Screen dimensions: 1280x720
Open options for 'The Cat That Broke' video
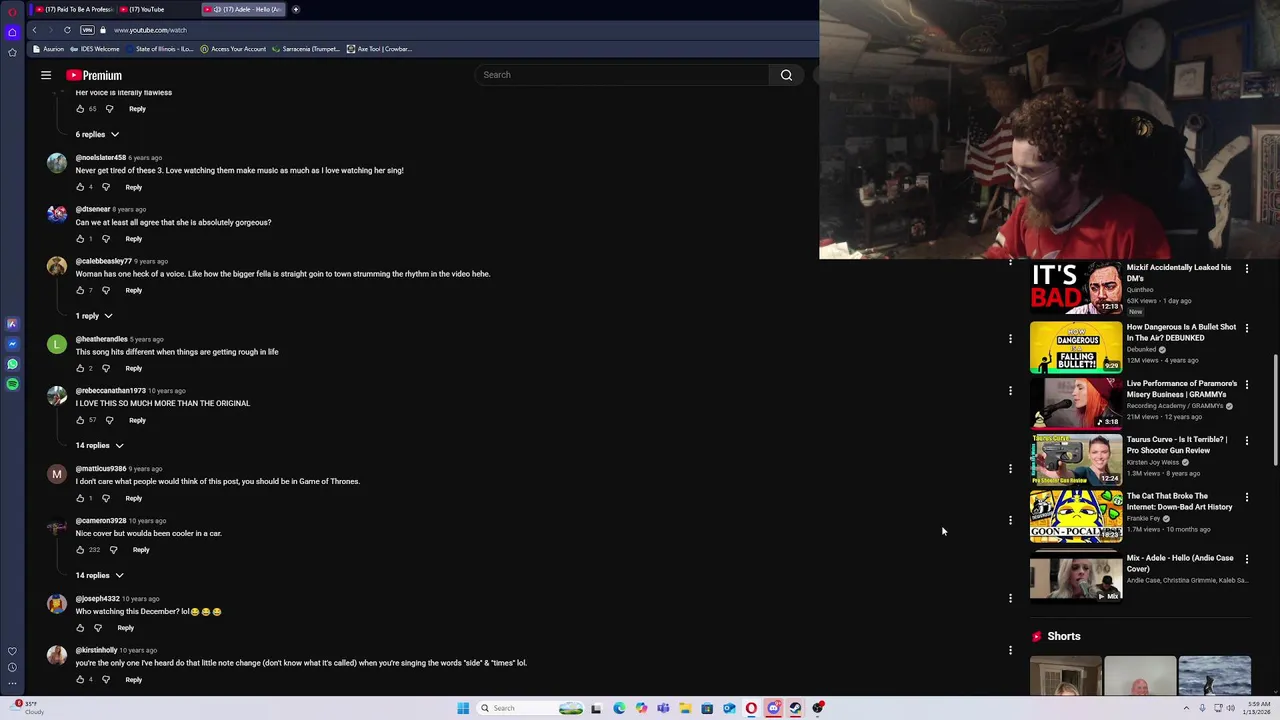click(1247, 497)
